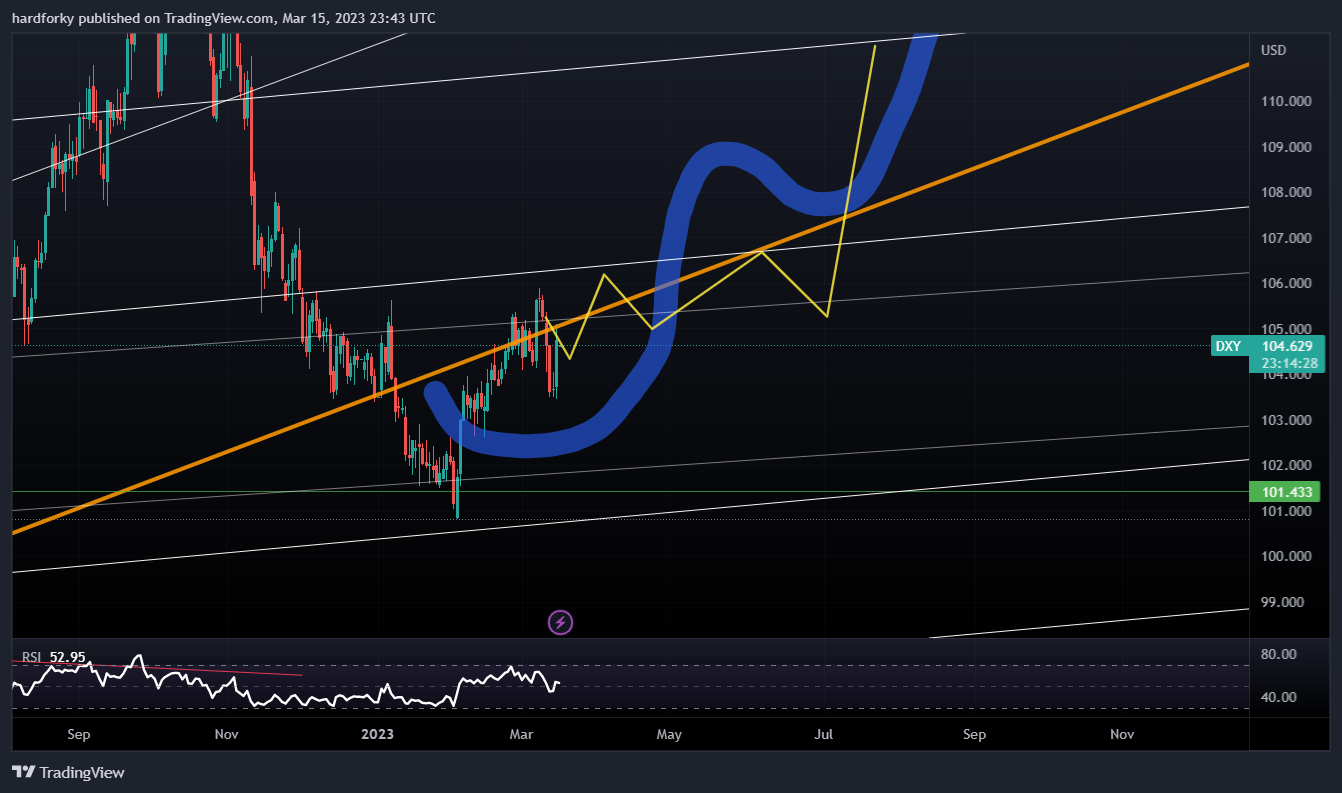Screen dimensions: 1342x793
Task: Click the May time axis label
Action: pyautogui.click(x=669, y=734)
